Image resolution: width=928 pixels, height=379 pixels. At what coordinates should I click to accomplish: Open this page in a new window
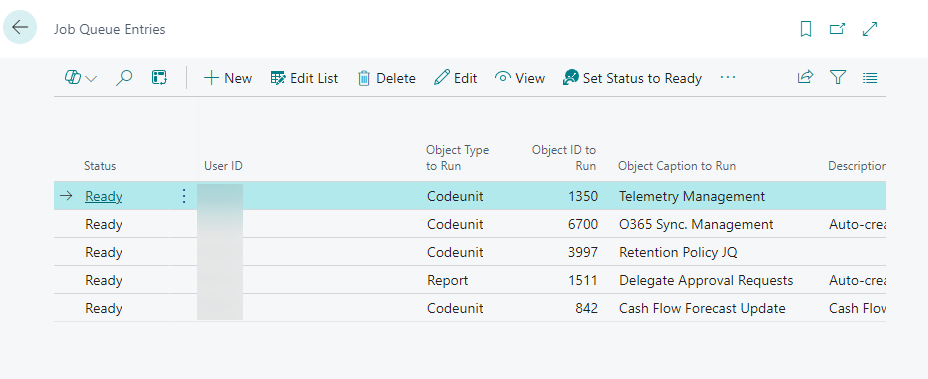point(837,29)
